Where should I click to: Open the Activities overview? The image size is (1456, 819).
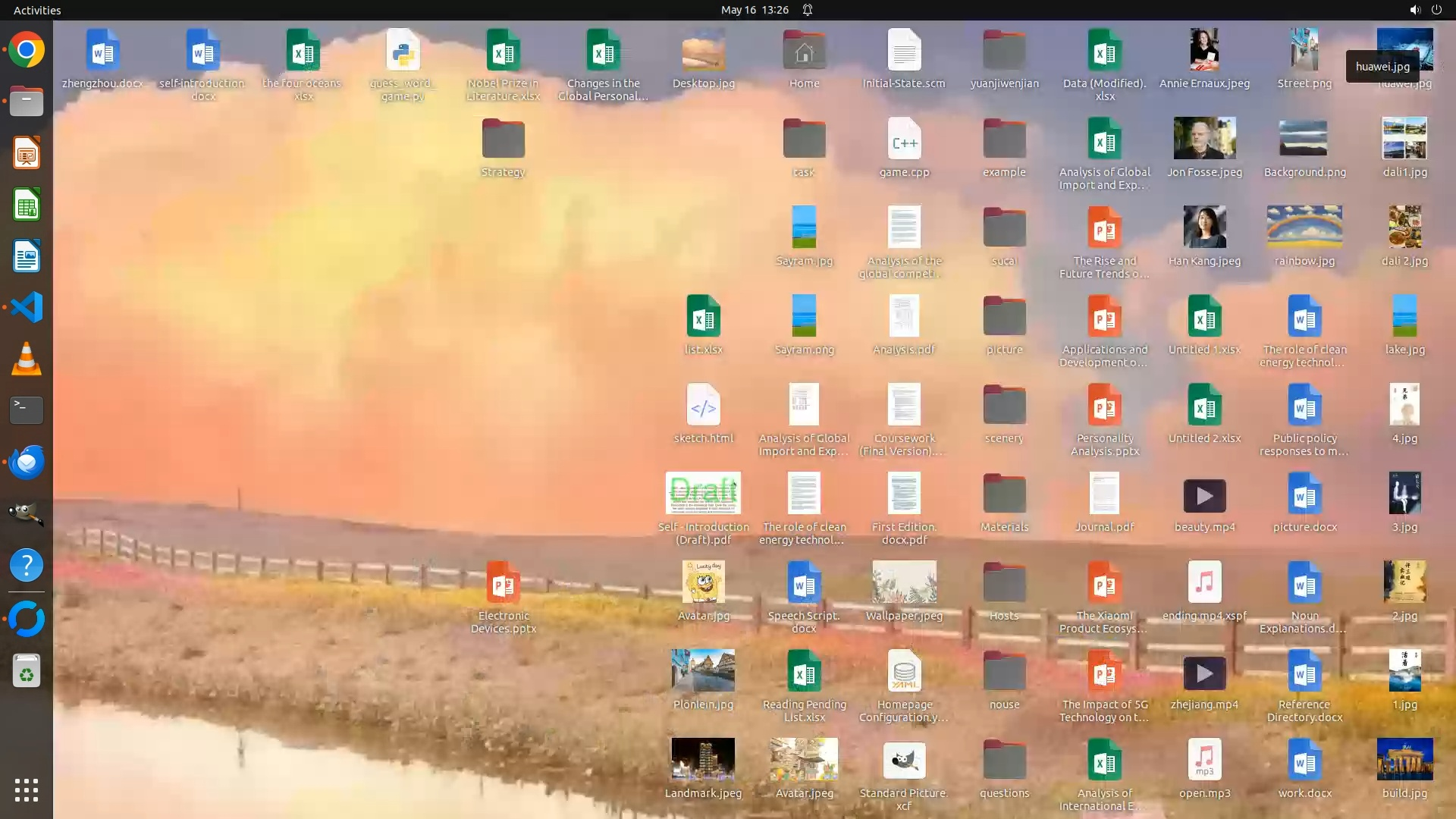pos(37,10)
